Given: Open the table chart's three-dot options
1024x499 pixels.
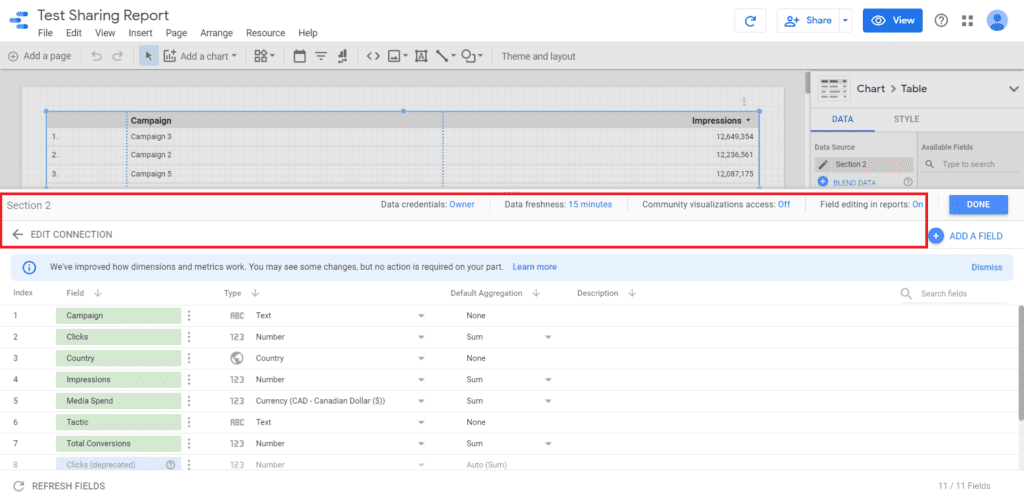Looking at the screenshot, I should (744, 102).
